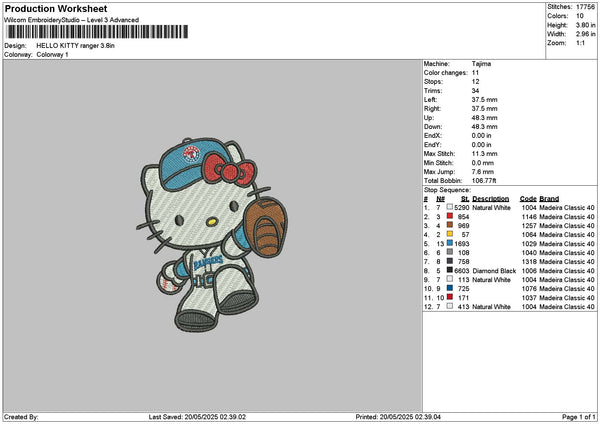Click the Max Jump value '7.6 mm'
This screenshot has width=600, height=424.
coord(483,172)
